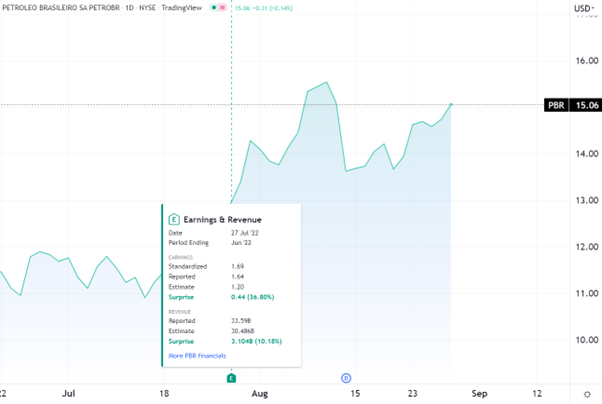Click the earnings Estimate 1.20 value
Image resolution: width=602 pixels, height=404 pixels.
click(x=238, y=287)
